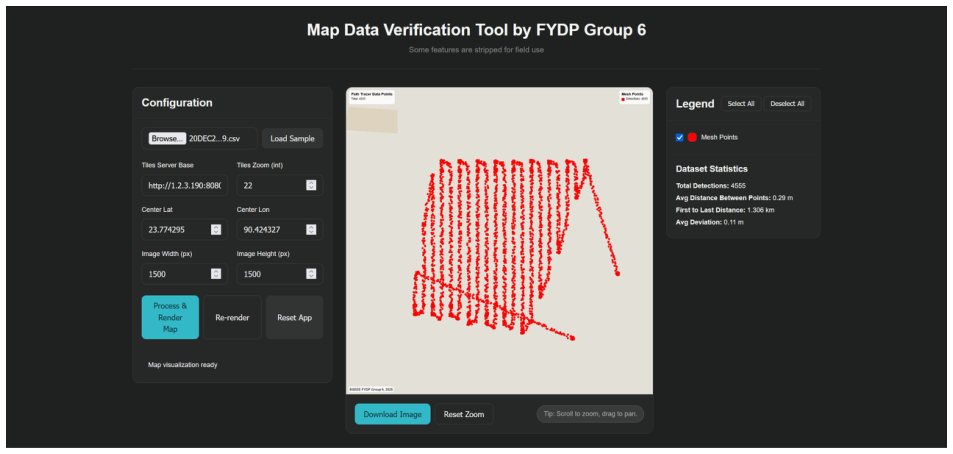Click the Browse... file chooser button
This screenshot has width=953, height=454.
(x=167, y=139)
